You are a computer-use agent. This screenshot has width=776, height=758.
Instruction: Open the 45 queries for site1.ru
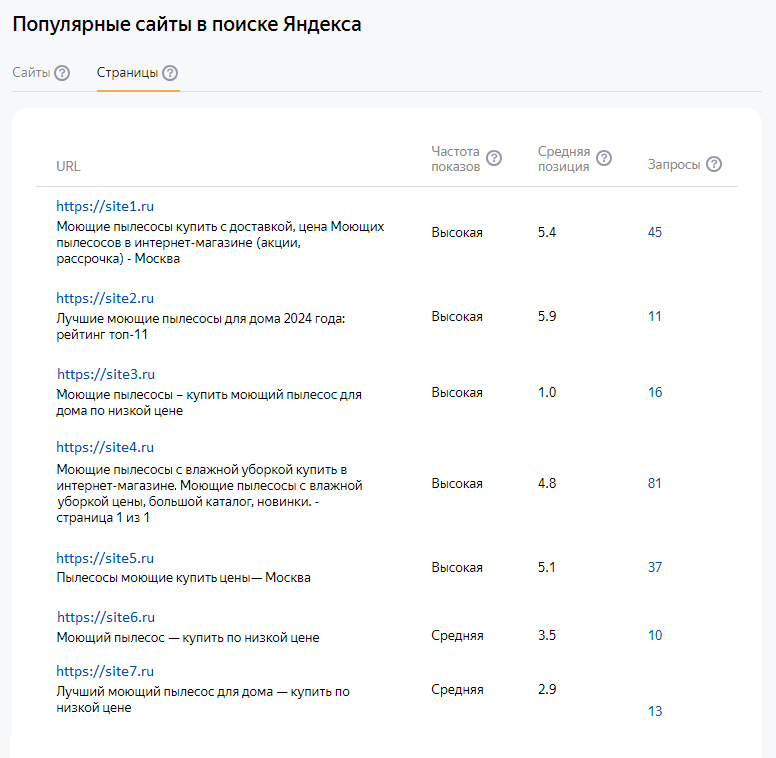point(655,232)
